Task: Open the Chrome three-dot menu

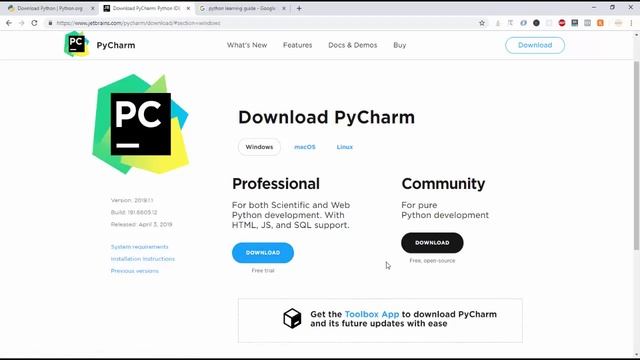Action: point(631,23)
